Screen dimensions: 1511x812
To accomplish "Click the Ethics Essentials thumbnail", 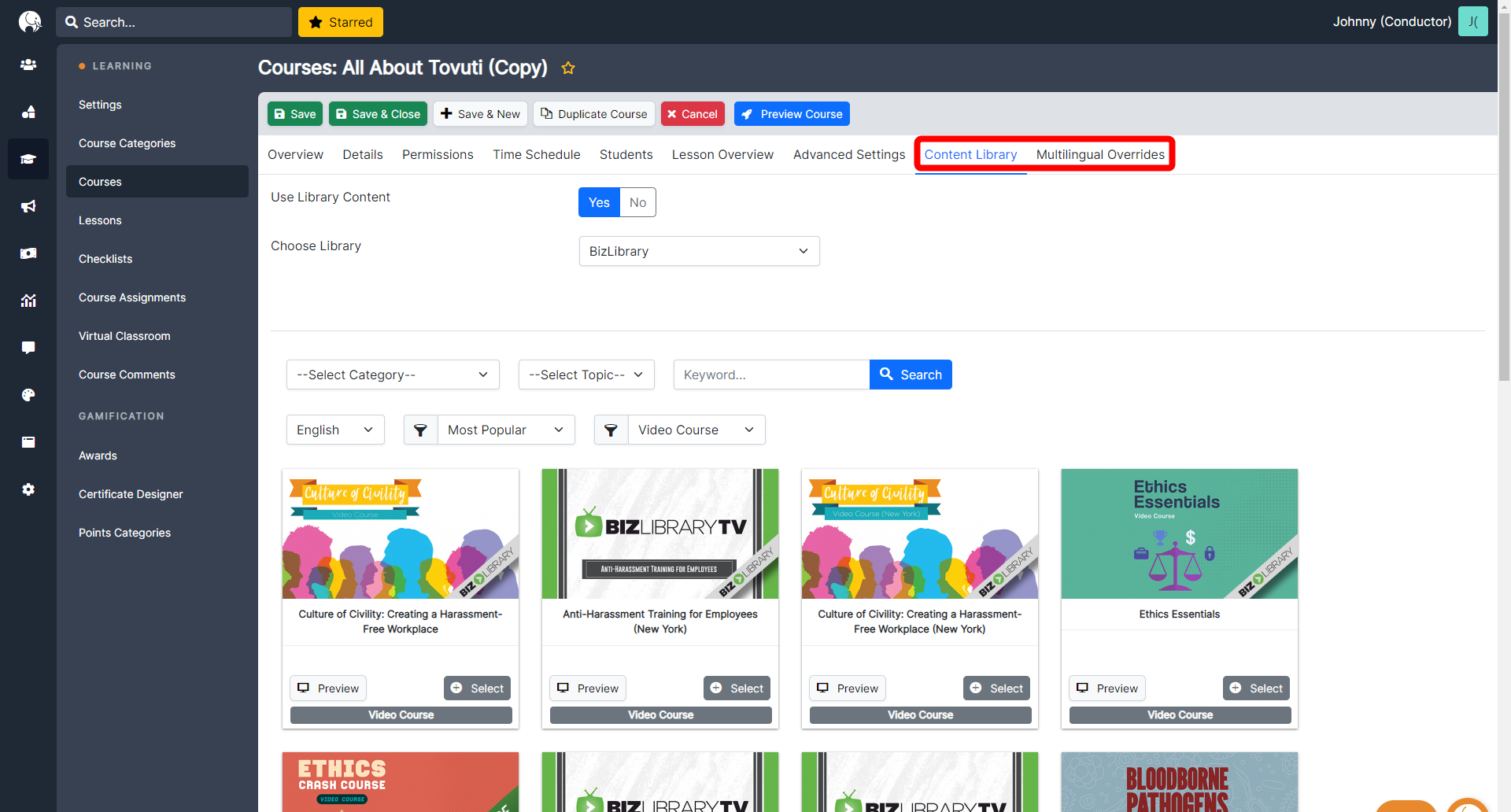I will pyautogui.click(x=1179, y=533).
